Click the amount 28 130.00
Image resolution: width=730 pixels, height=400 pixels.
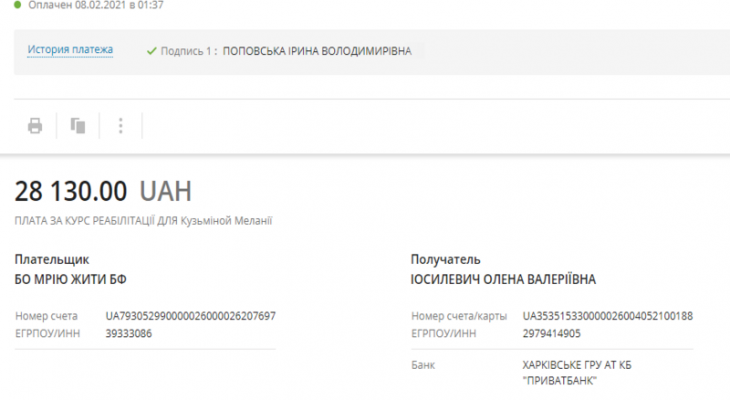pyautogui.click(x=71, y=191)
